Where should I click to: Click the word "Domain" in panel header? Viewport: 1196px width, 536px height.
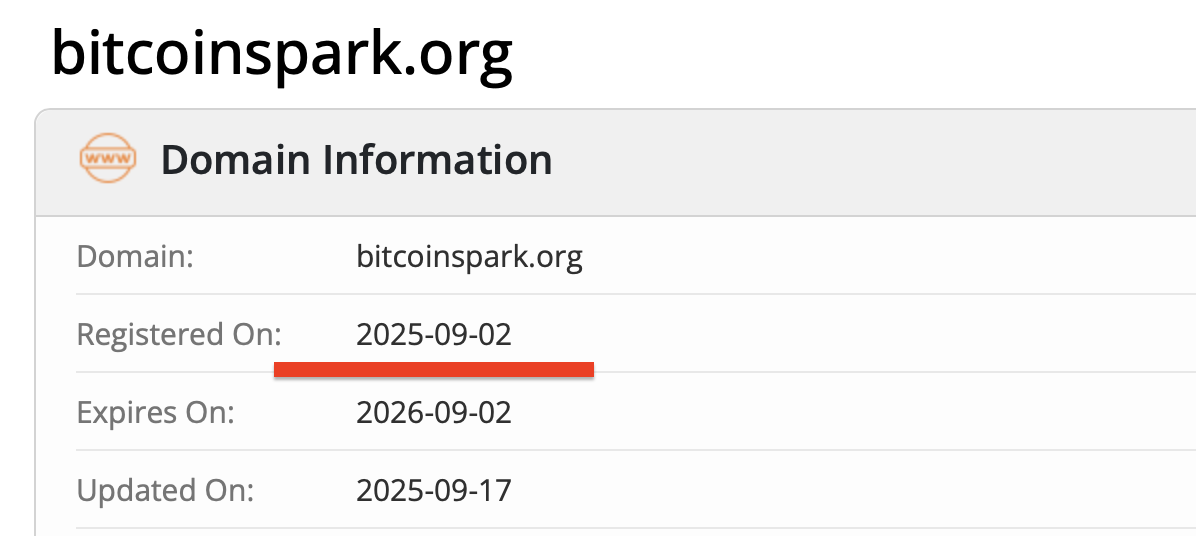pos(236,160)
